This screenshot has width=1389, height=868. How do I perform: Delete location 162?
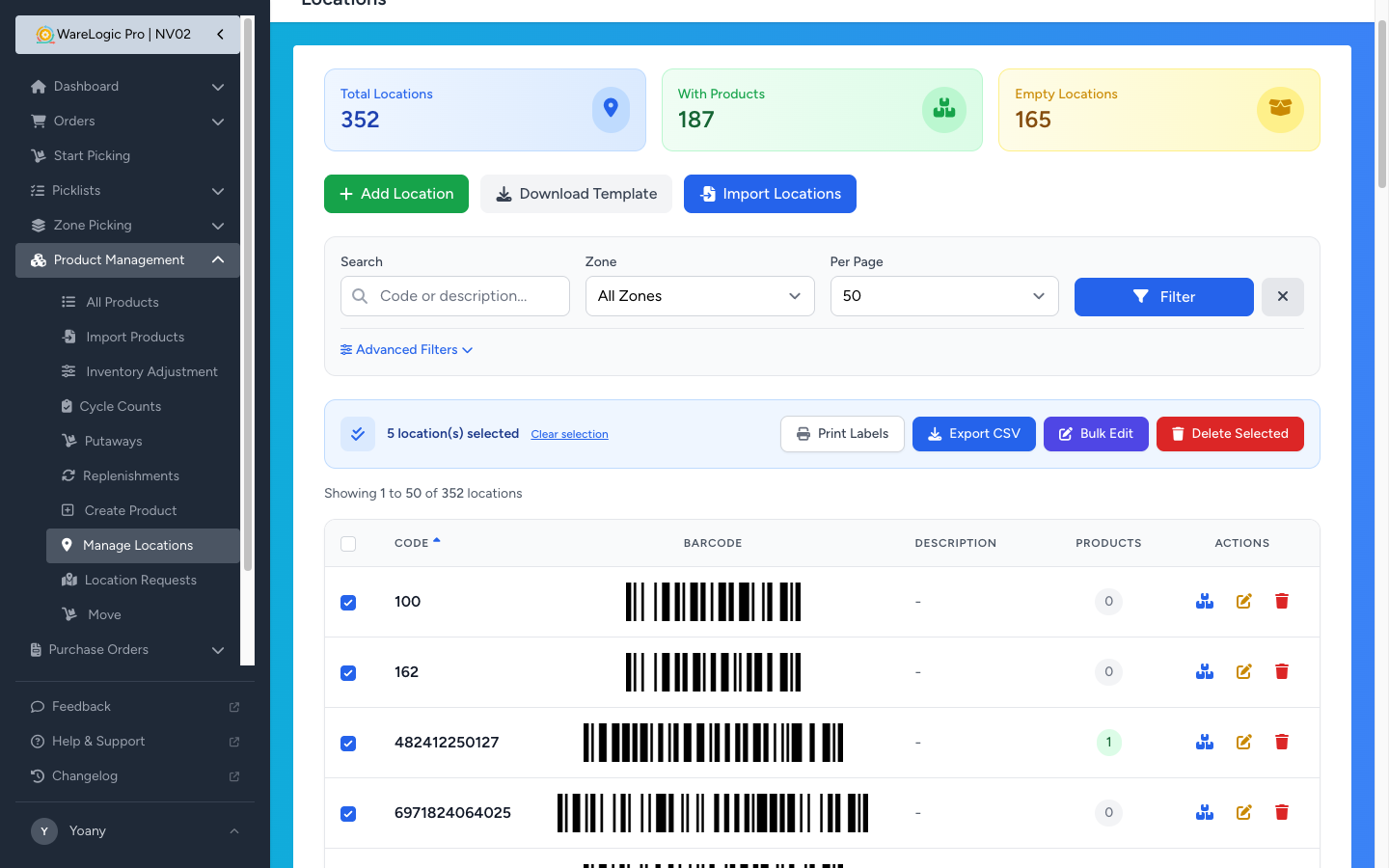click(x=1282, y=672)
